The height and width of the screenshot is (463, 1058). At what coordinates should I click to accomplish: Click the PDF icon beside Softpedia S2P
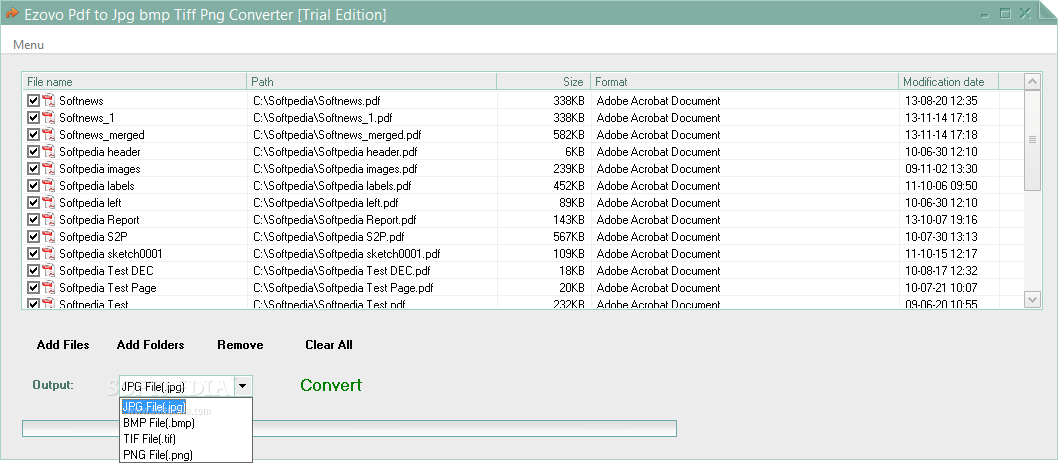pyautogui.click(x=49, y=236)
